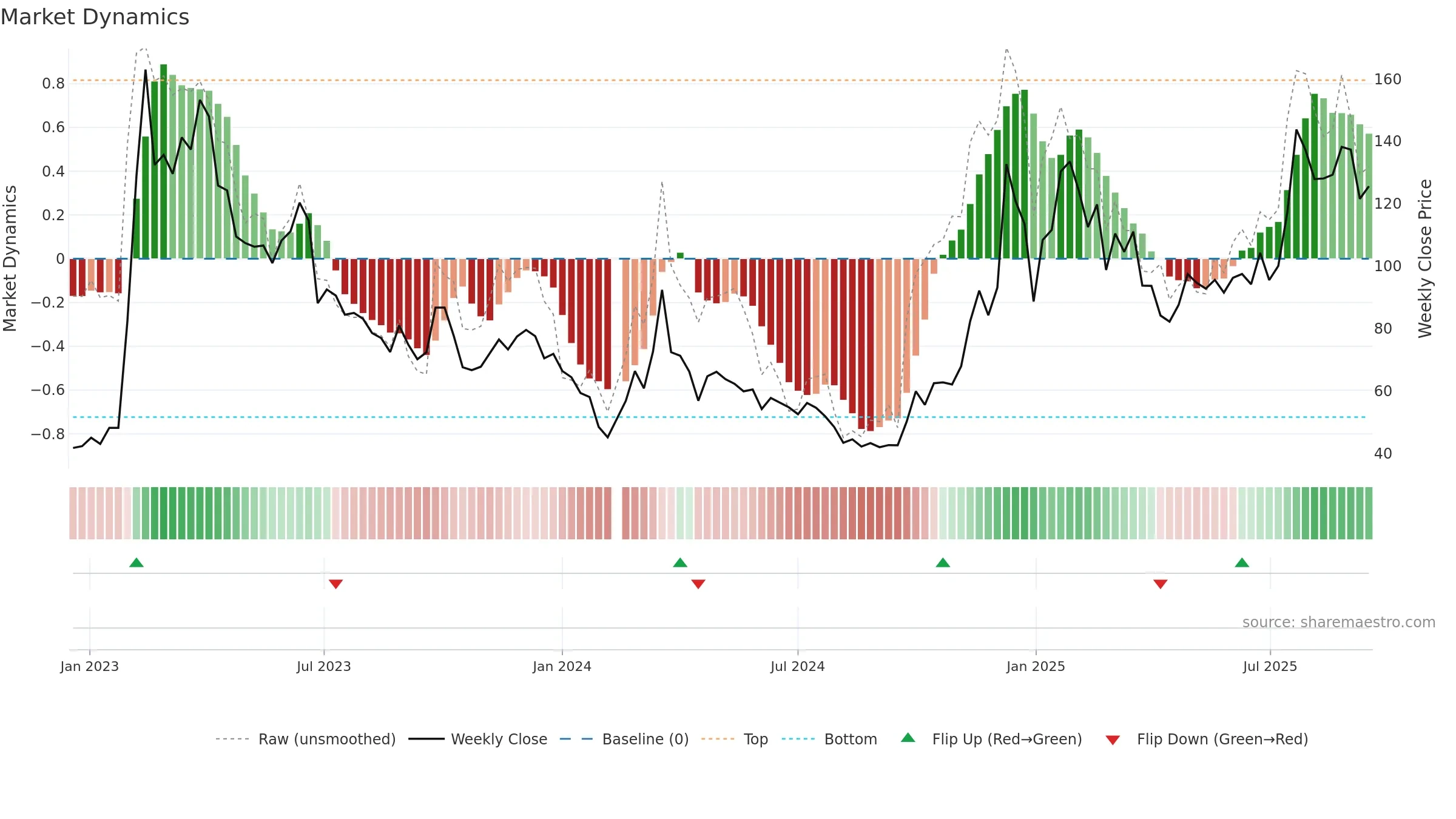The height and width of the screenshot is (819, 1456).
Task: Click the 40 right axis price label
Action: pyautogui.click(x=1383, y=454)
